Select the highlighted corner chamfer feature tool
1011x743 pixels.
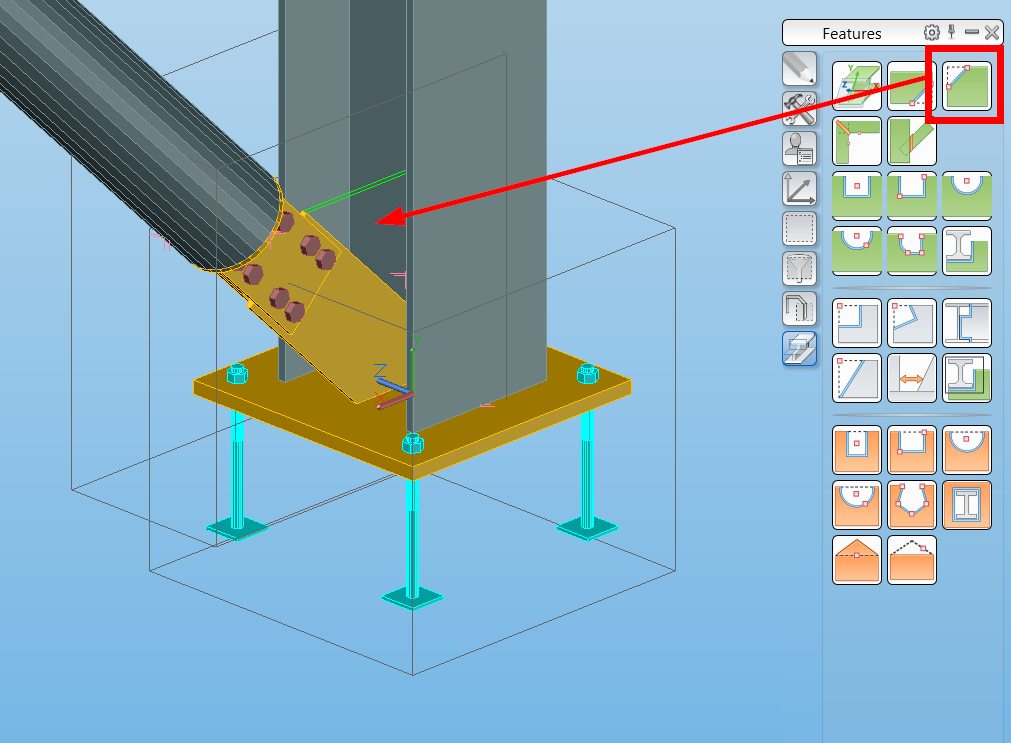(x=965, y=85)
